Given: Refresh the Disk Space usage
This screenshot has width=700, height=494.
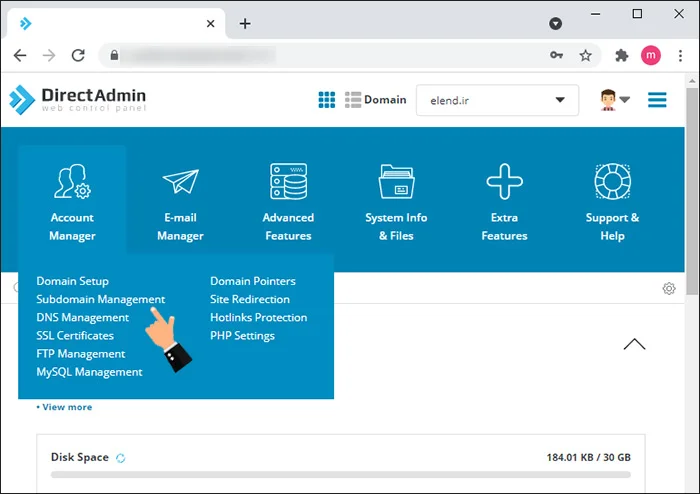Looking at the screenshot, I should (x=121, y=458).
